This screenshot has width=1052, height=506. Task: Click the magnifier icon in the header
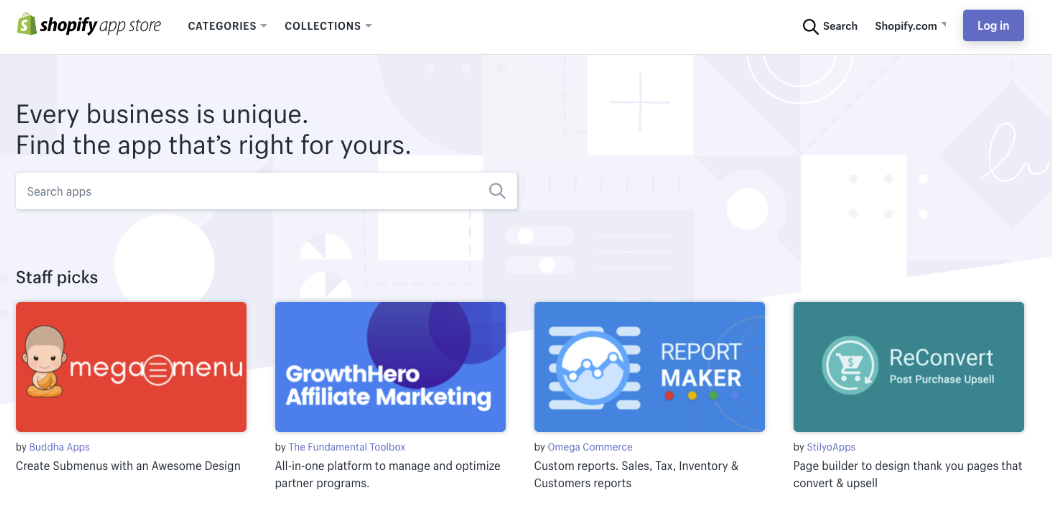pos(810,26)
